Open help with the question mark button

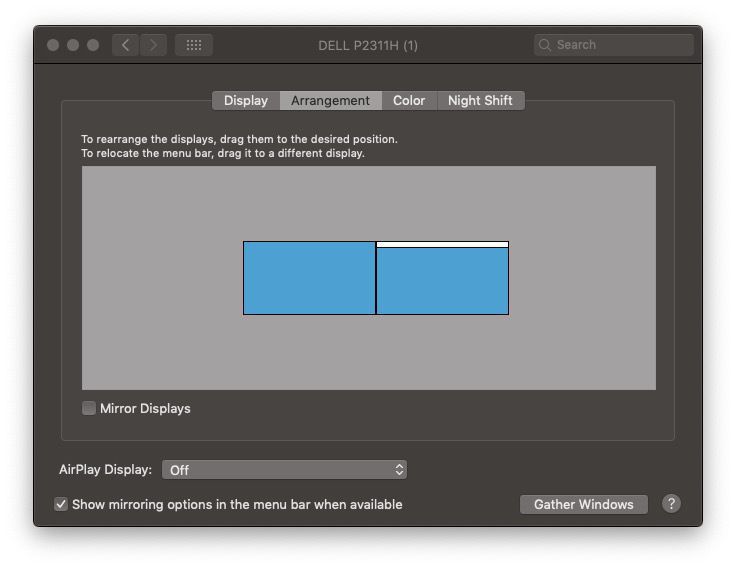(x=671, y=504)
